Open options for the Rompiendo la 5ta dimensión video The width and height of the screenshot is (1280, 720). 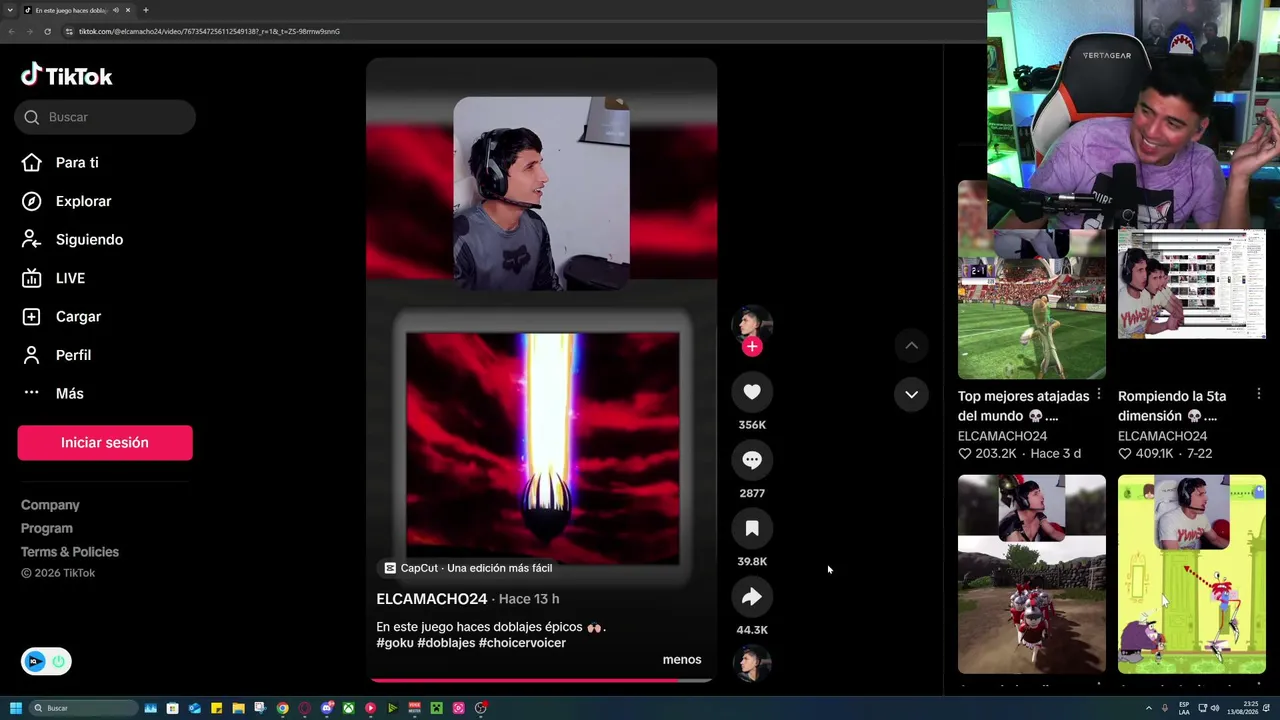[x=1258, y=395]
